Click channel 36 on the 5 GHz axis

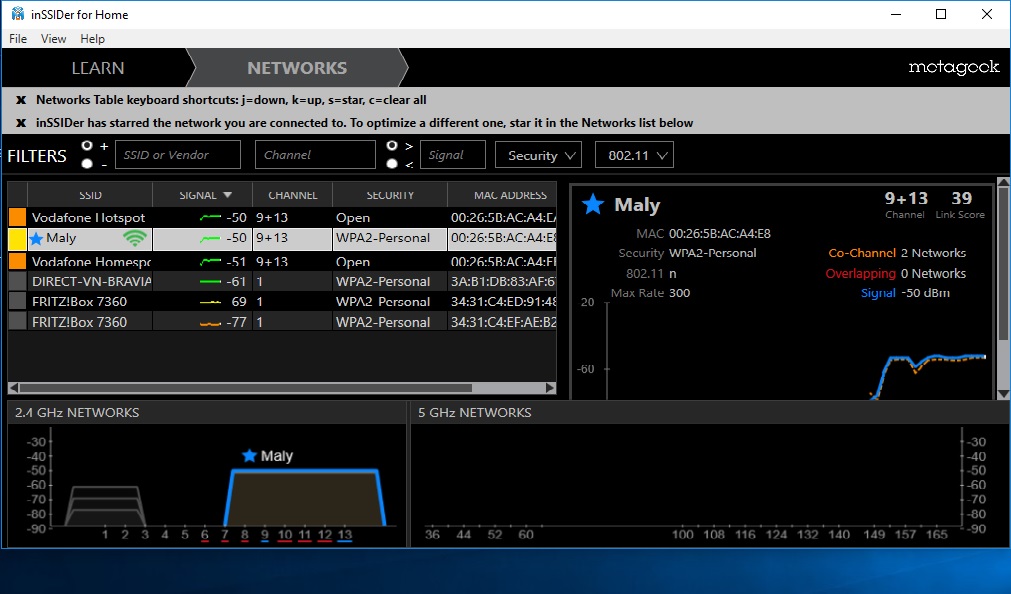click(x=432, y=534)
